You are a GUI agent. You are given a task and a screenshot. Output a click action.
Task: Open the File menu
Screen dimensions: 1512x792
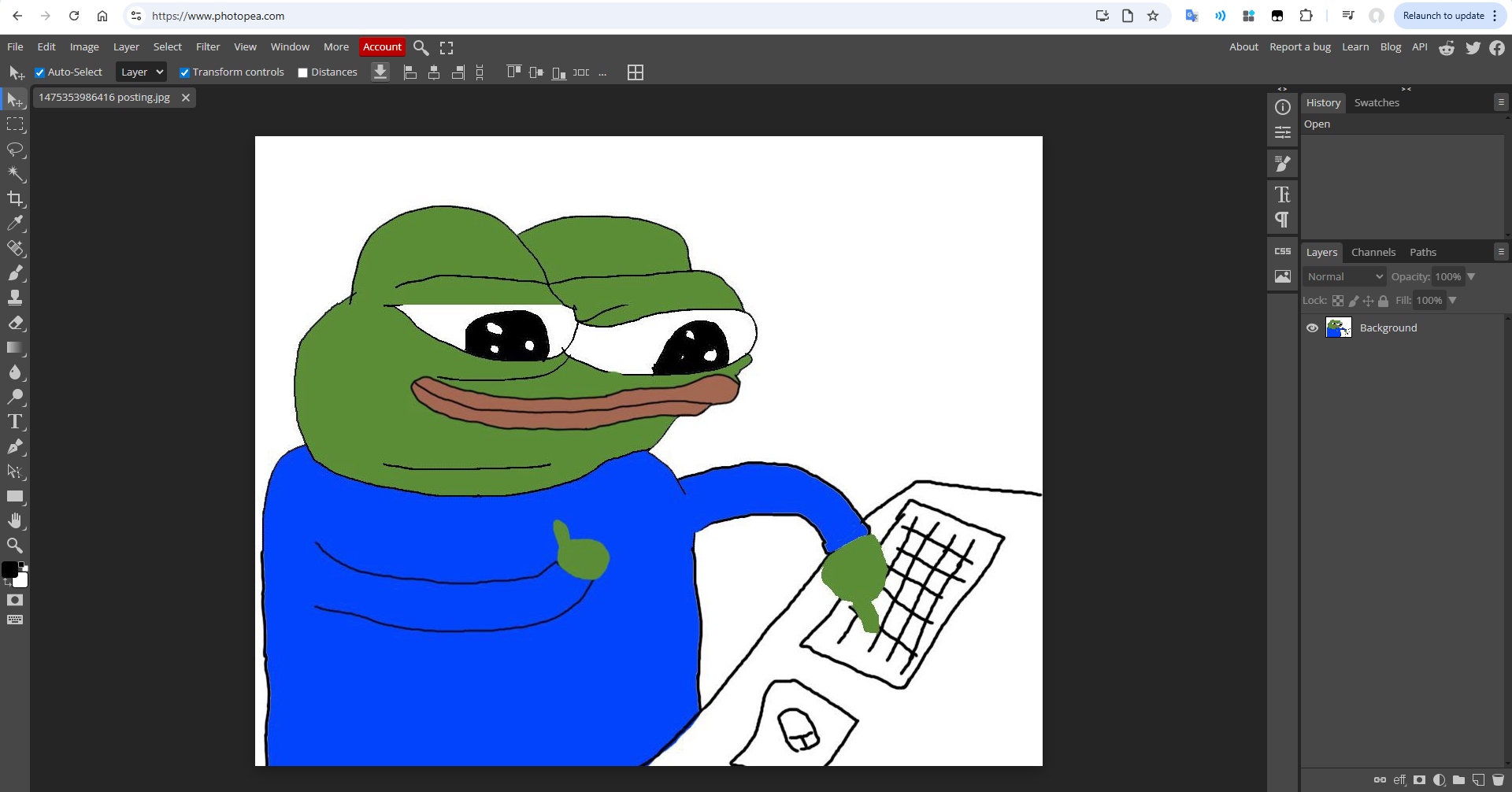(x=15, y=47)
